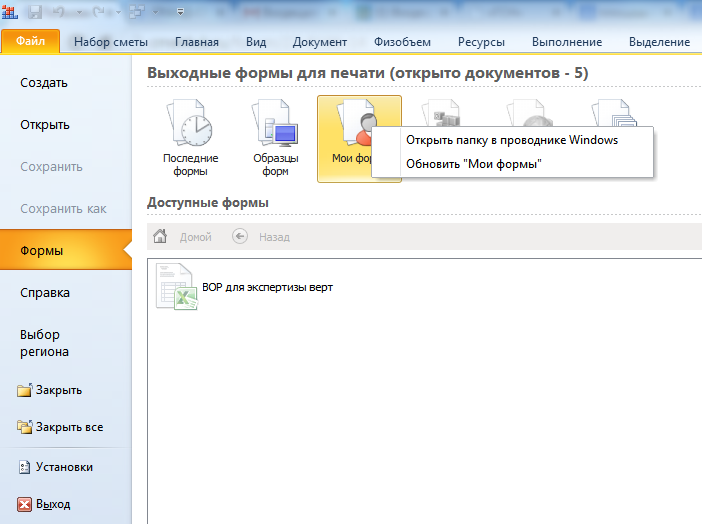Viewport: 702px width, 524px height.
Task: Click the Save floppy disk icon
Action: (34, 12)
